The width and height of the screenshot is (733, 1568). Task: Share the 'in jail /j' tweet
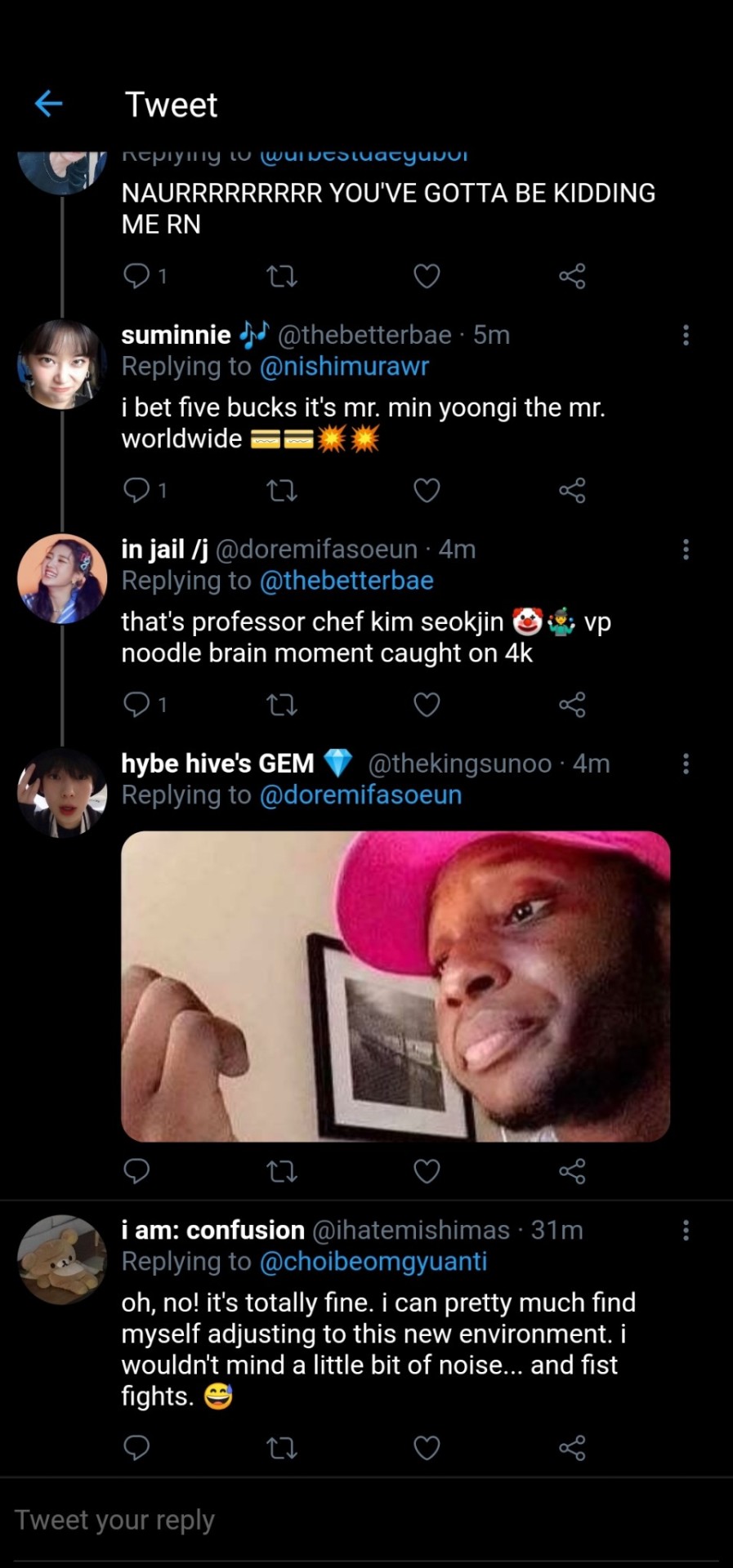point(572,704)
